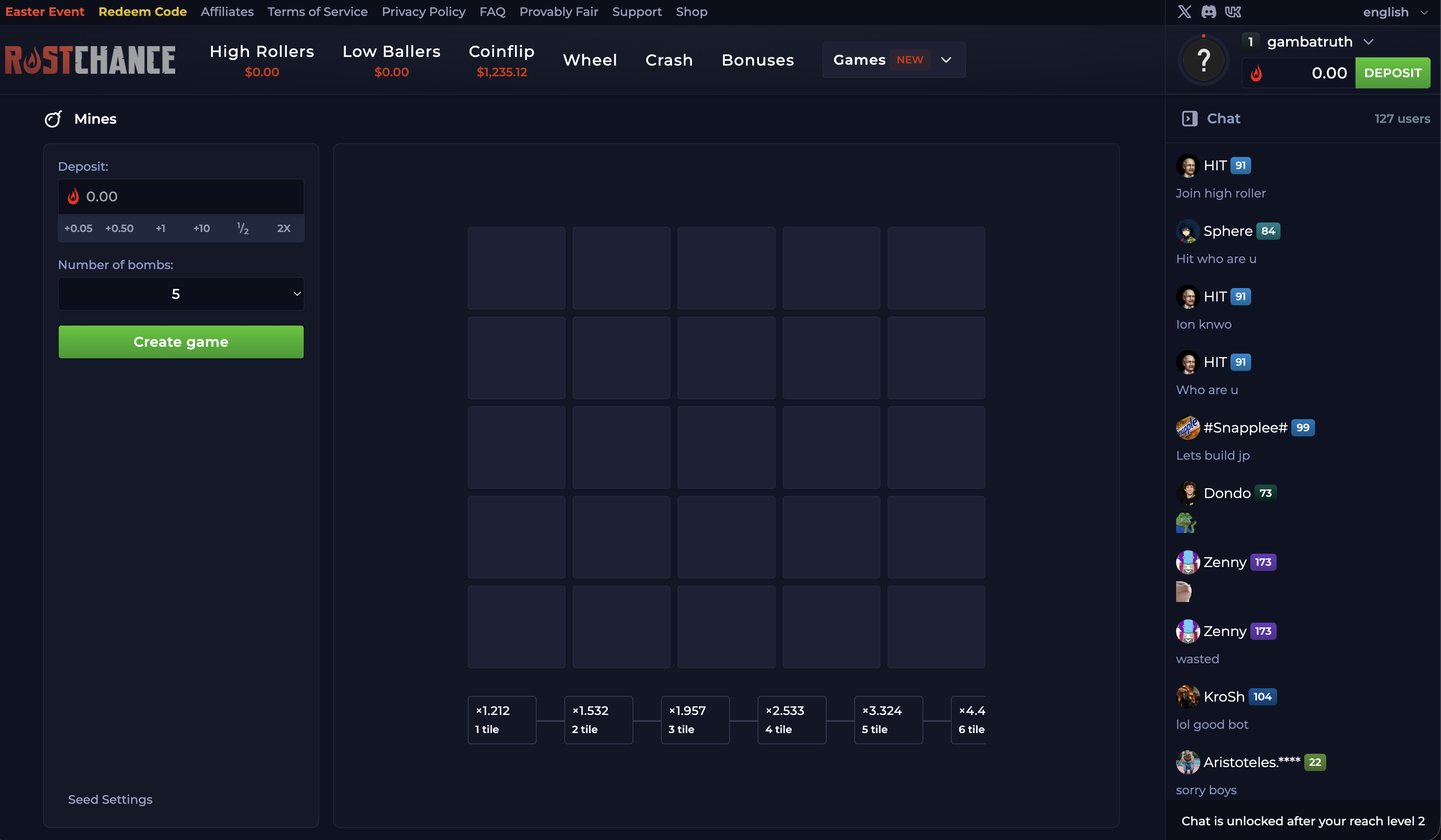The width and height of the screenshot is (1441, 840).
Task: Open the Bonuses page
Action: [758, 60]
